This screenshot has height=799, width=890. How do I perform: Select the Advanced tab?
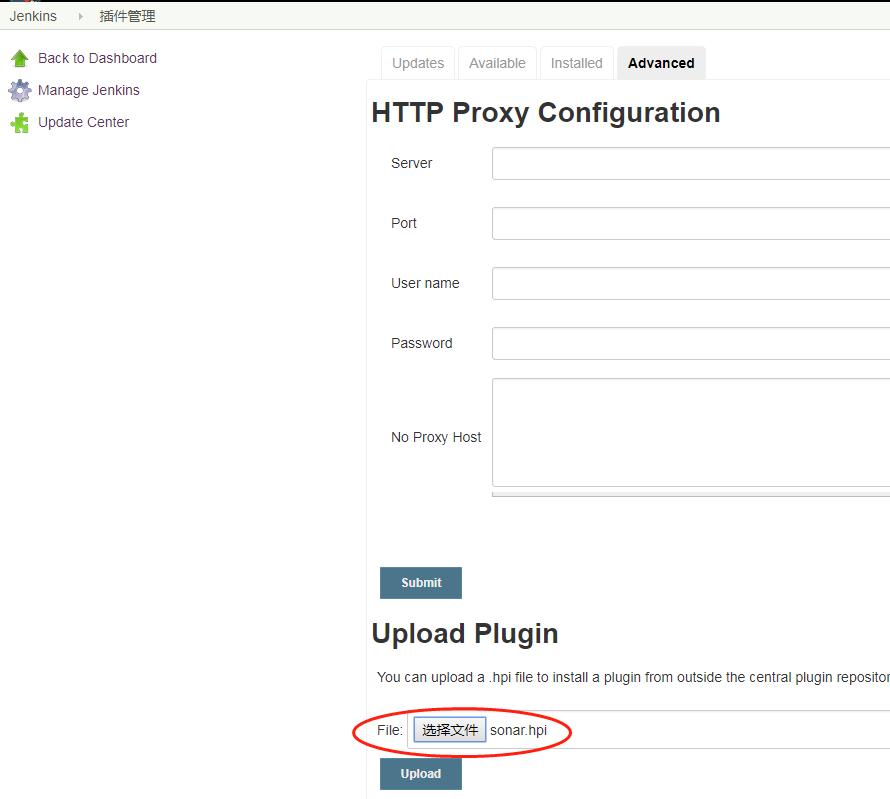click(661, 63)
